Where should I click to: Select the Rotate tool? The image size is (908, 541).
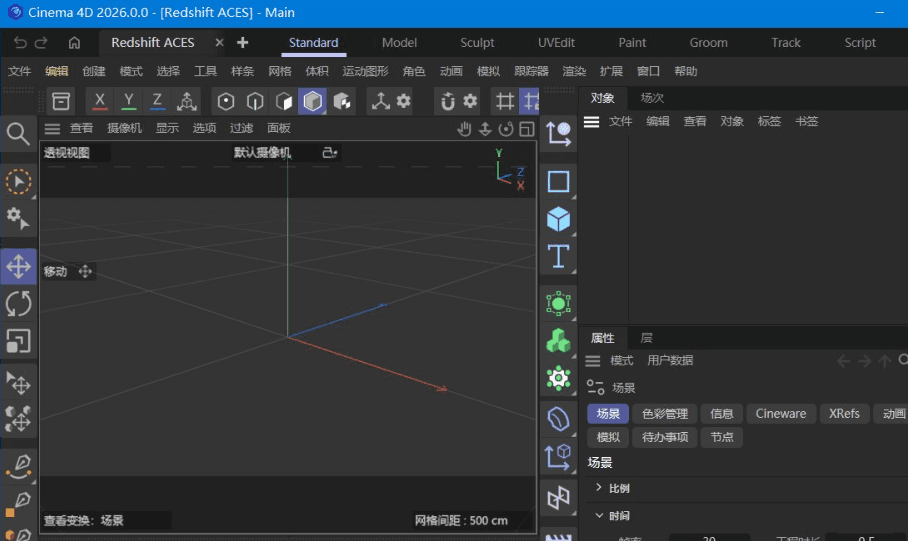coord(18,303)
